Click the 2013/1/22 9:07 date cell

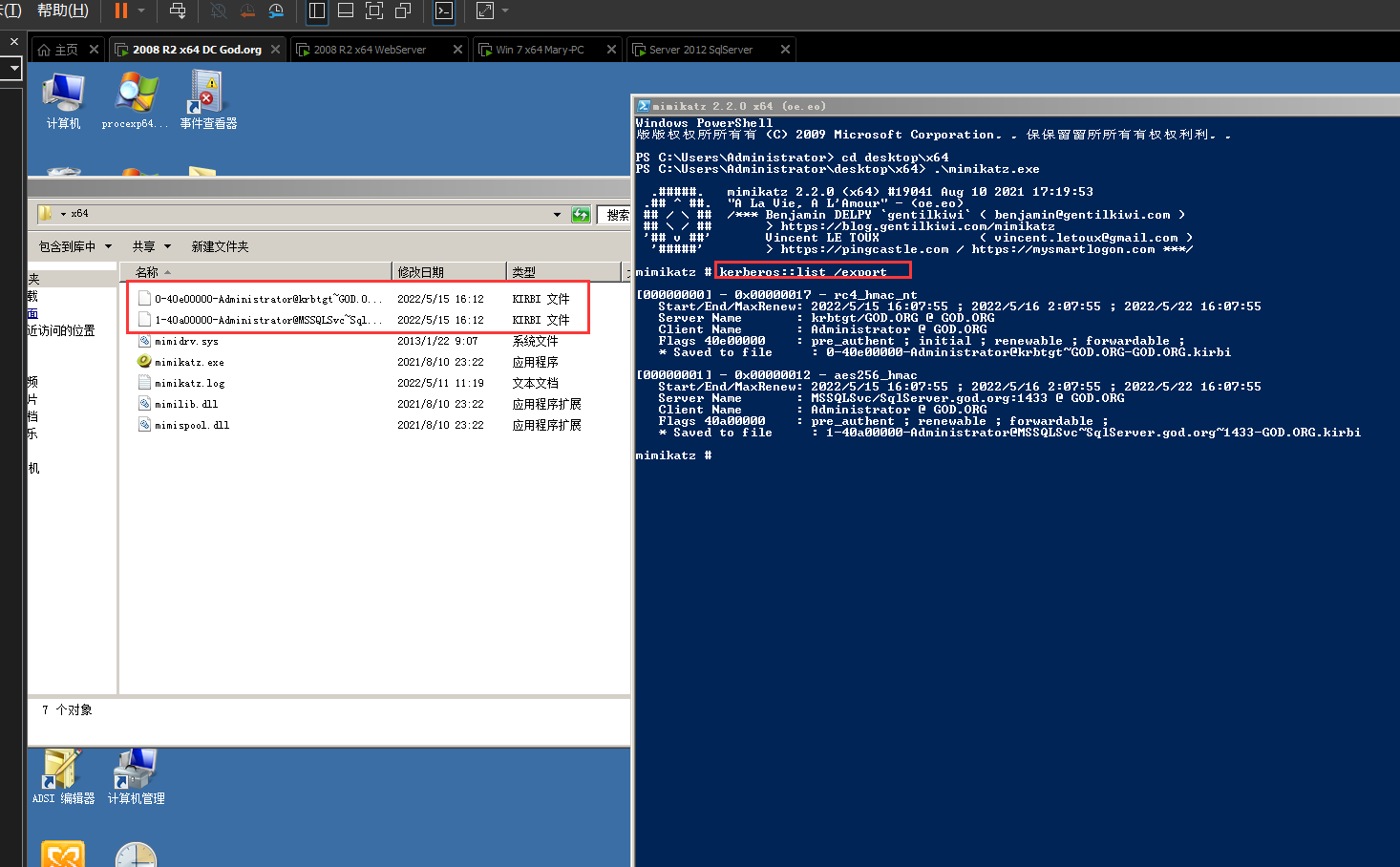(437, 341)
